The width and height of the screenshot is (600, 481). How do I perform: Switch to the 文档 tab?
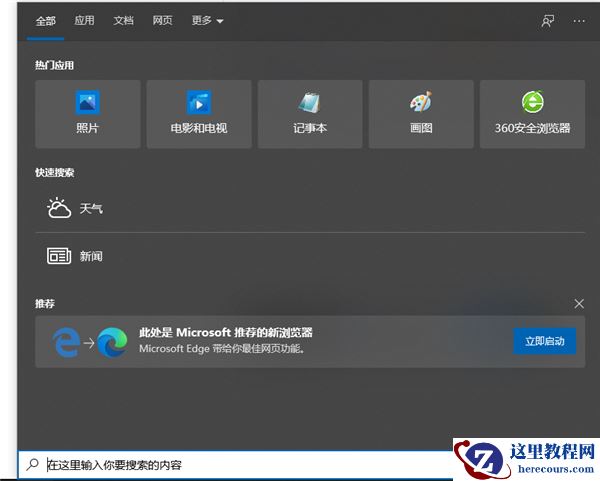tap(123, 20)
